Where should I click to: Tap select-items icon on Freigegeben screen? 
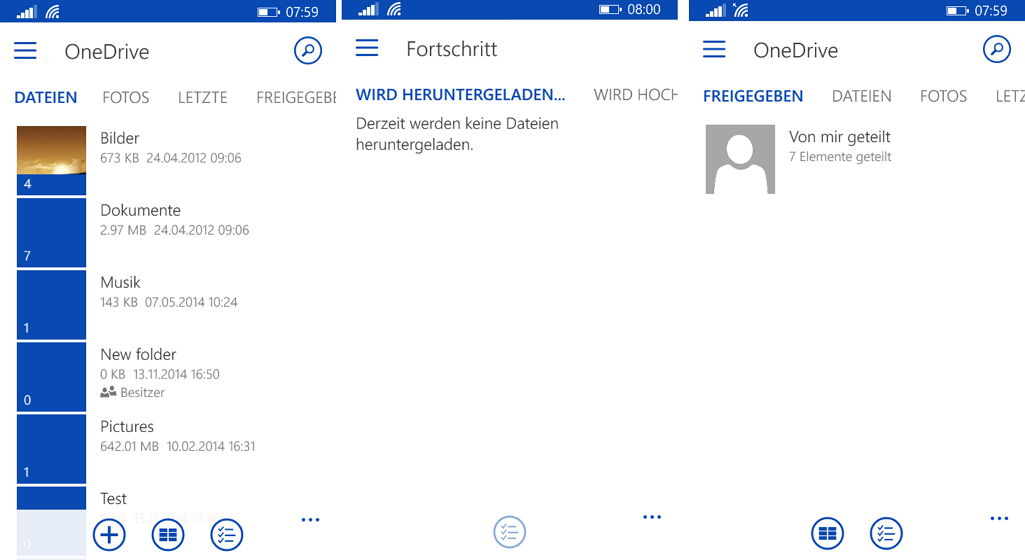coord(886,533)
